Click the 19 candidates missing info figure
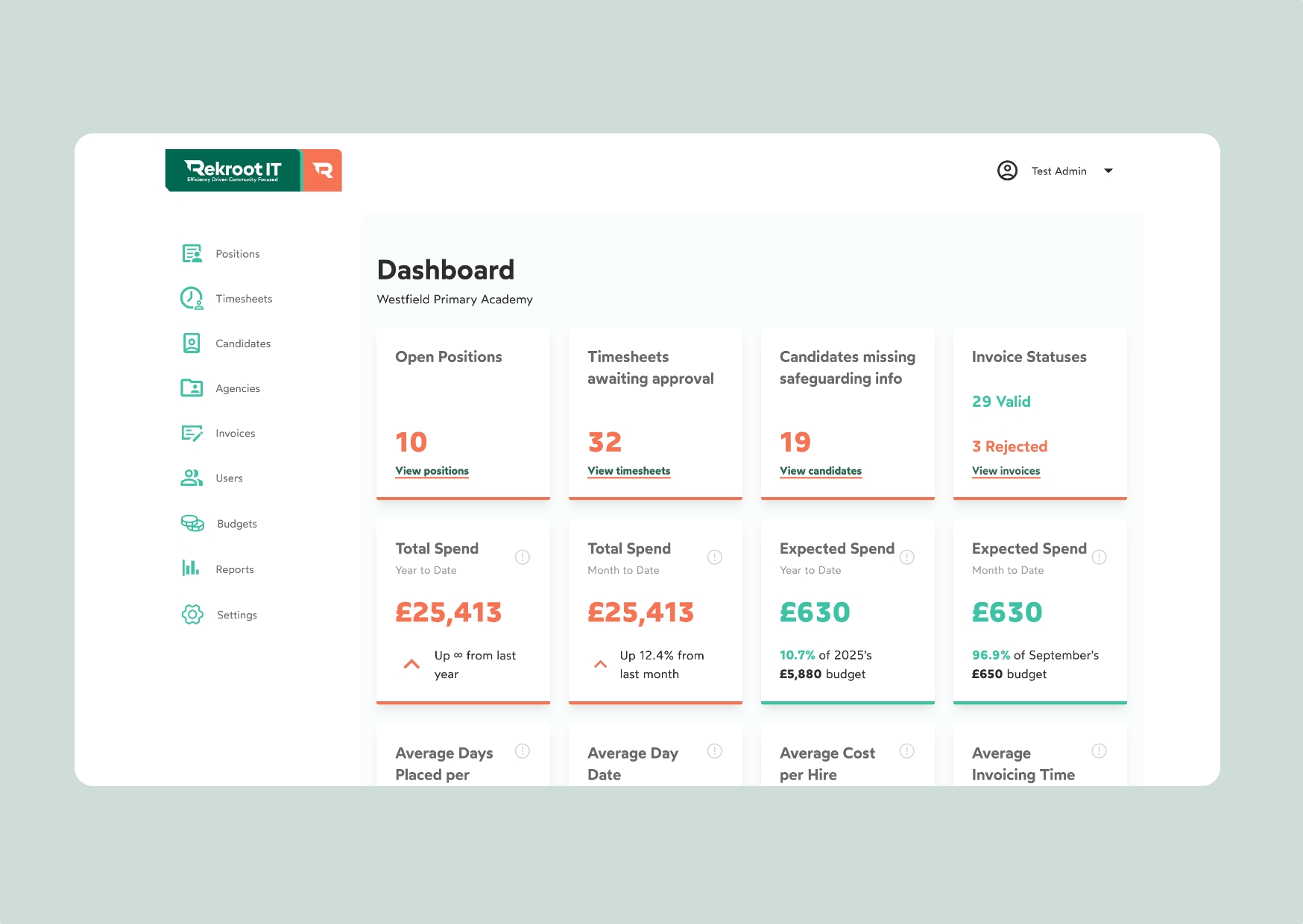 (795, 442)
